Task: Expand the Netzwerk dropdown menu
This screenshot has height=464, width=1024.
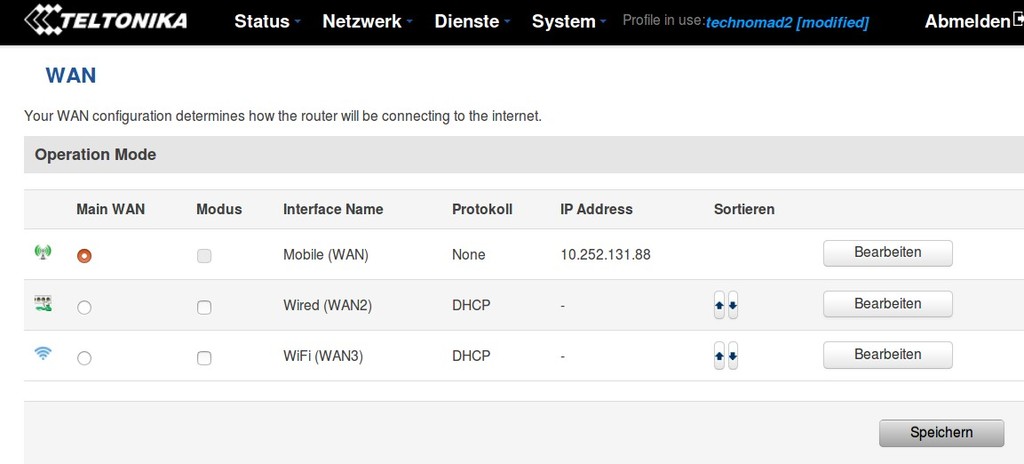Action: pyautogui.click(x=368, y=21)
